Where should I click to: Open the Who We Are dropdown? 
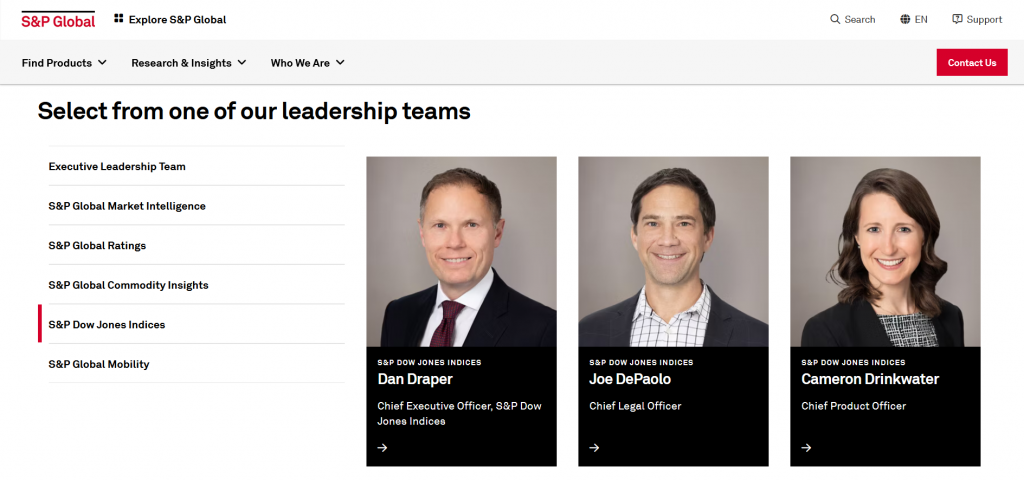pyautogui.click(x=307, y=63)
